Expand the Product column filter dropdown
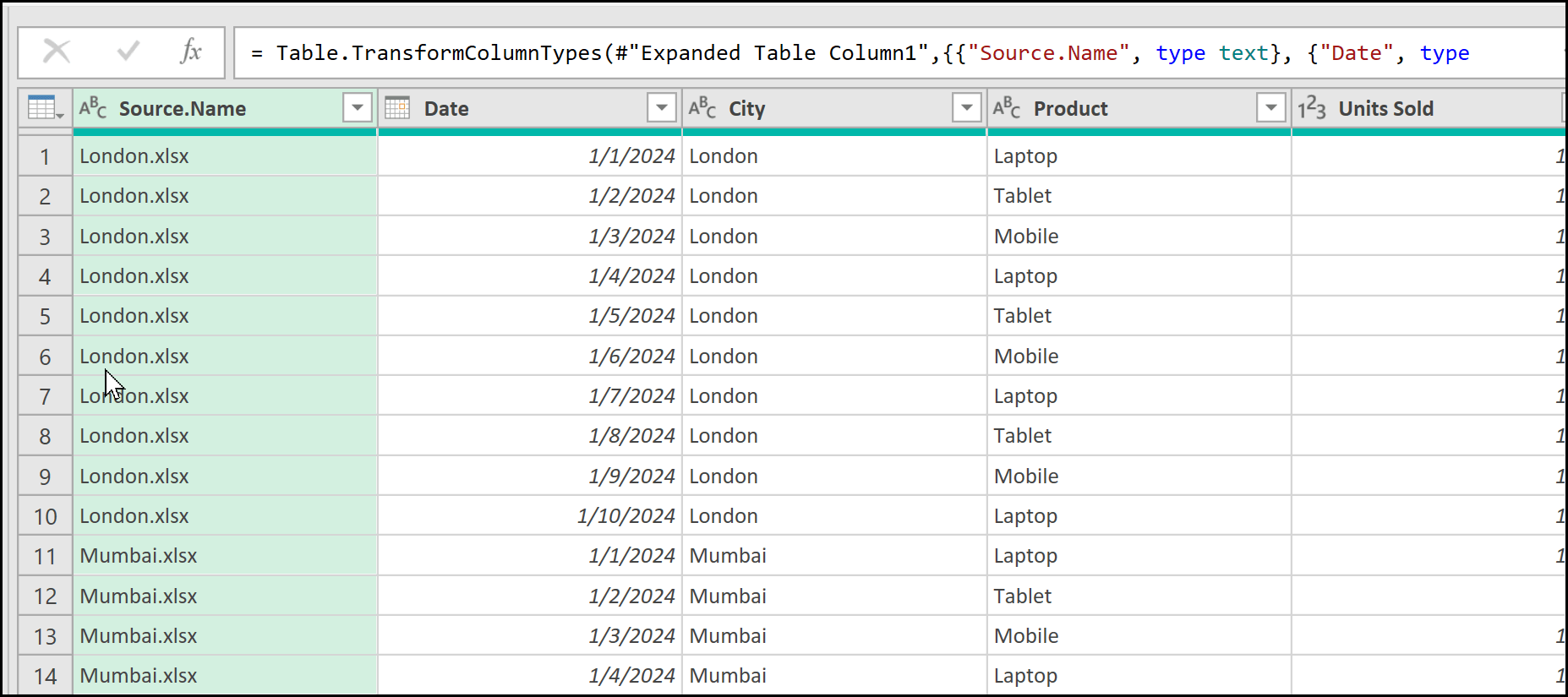This screenshot has width=1568, height=697. [1270, 108]
